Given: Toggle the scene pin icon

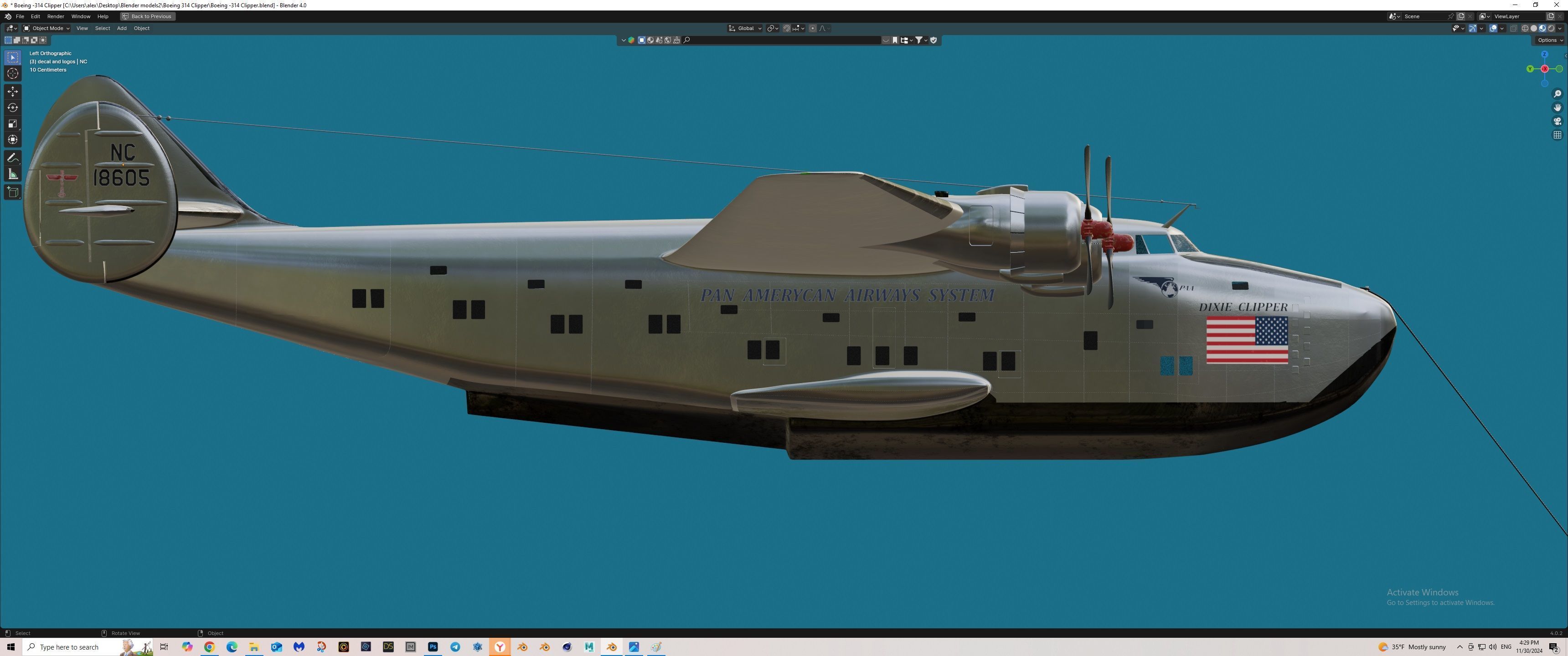Looking at the screenshot, I should point(1450,16).
